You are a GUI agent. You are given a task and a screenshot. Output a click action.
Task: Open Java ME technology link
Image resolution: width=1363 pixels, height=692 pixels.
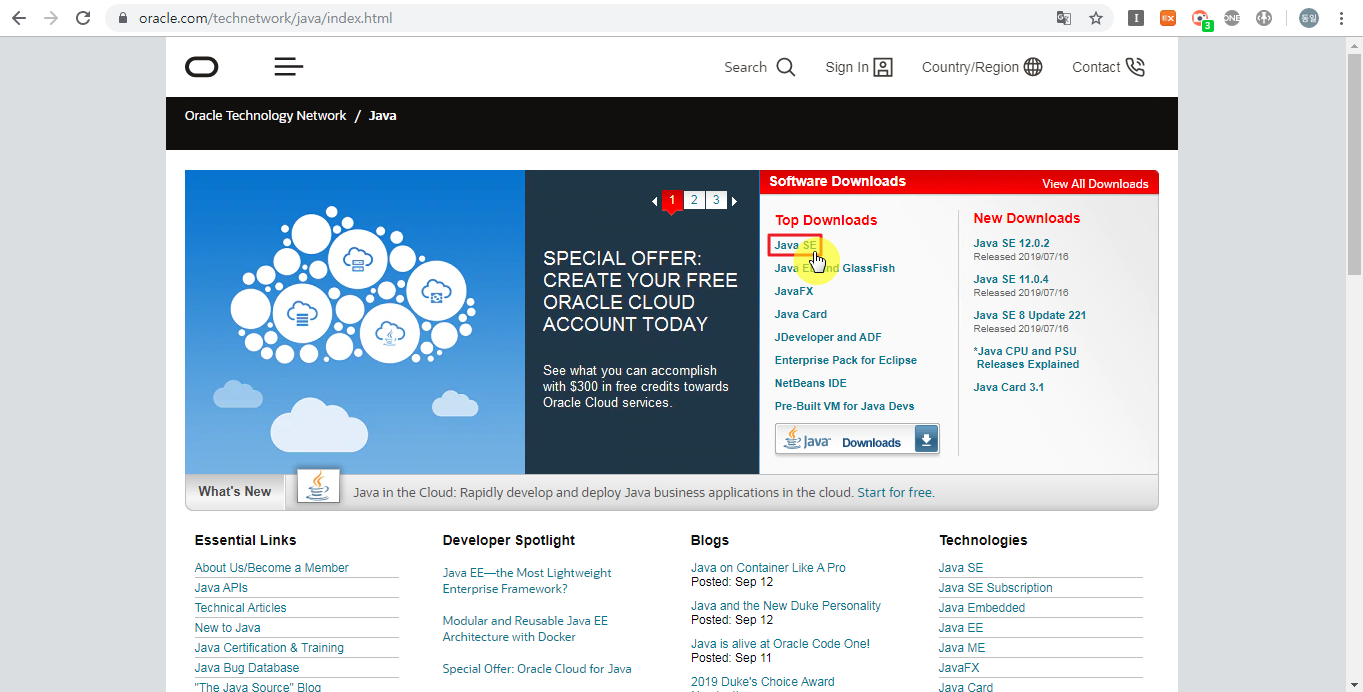(x=962, y=648)
